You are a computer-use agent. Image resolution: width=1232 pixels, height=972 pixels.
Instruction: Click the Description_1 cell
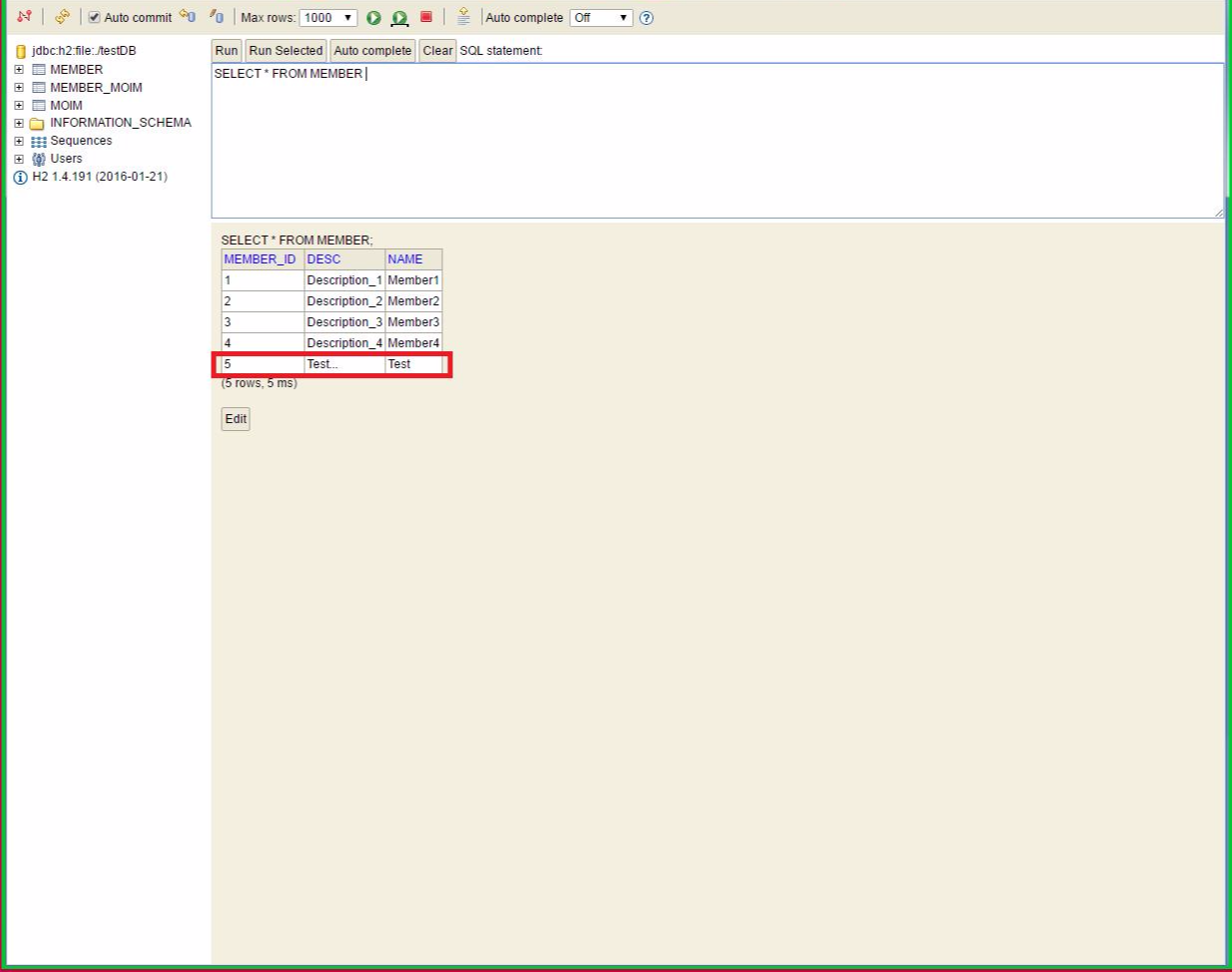click(x=344, y=280)
